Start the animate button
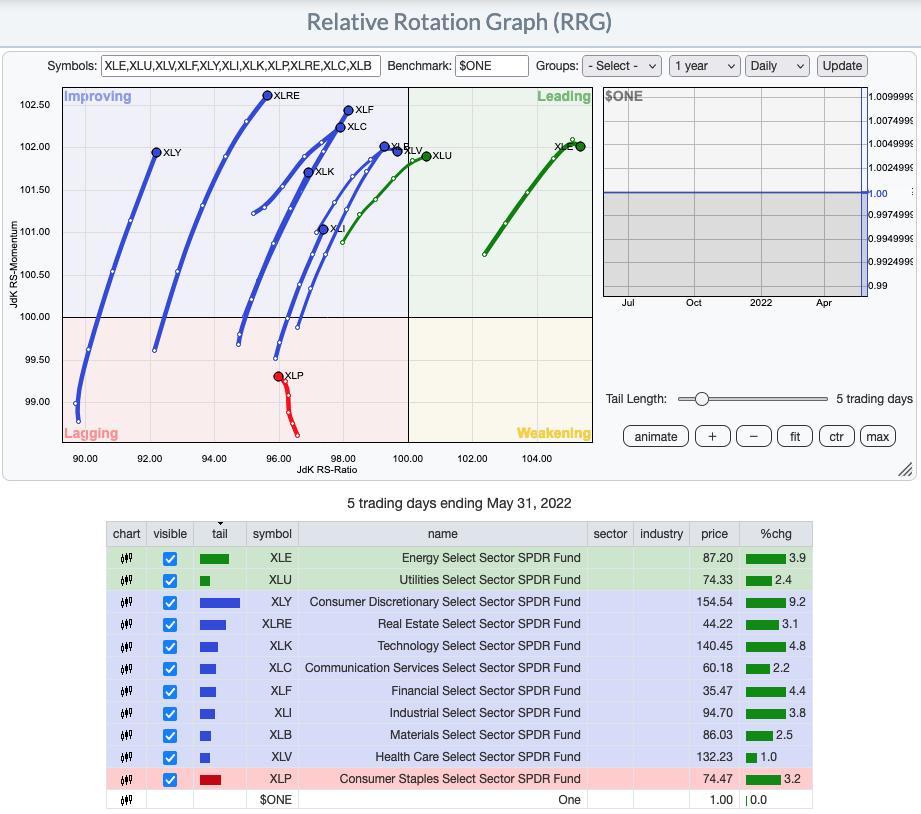 (656, 436)
